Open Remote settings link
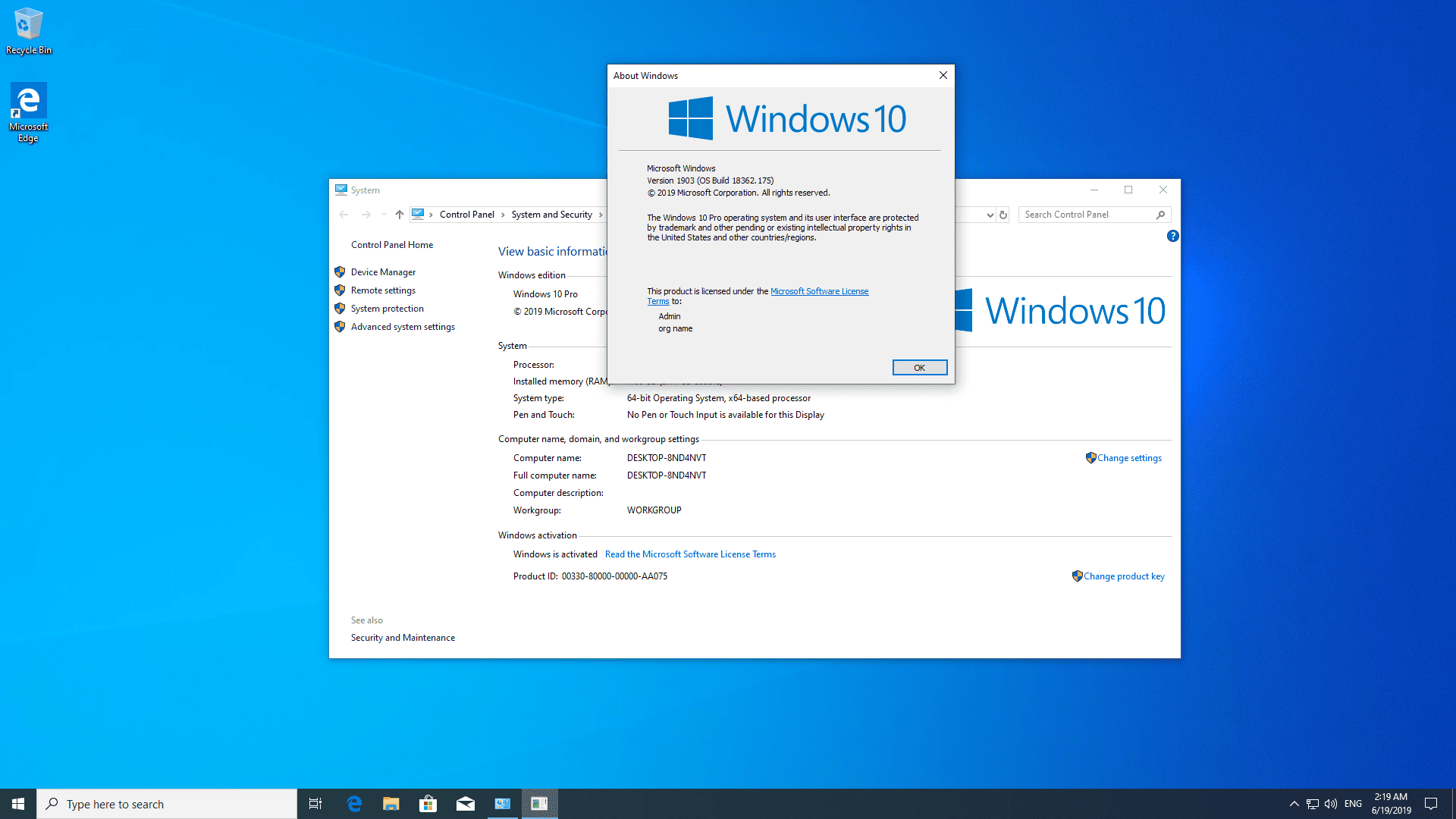 point(383,290)
